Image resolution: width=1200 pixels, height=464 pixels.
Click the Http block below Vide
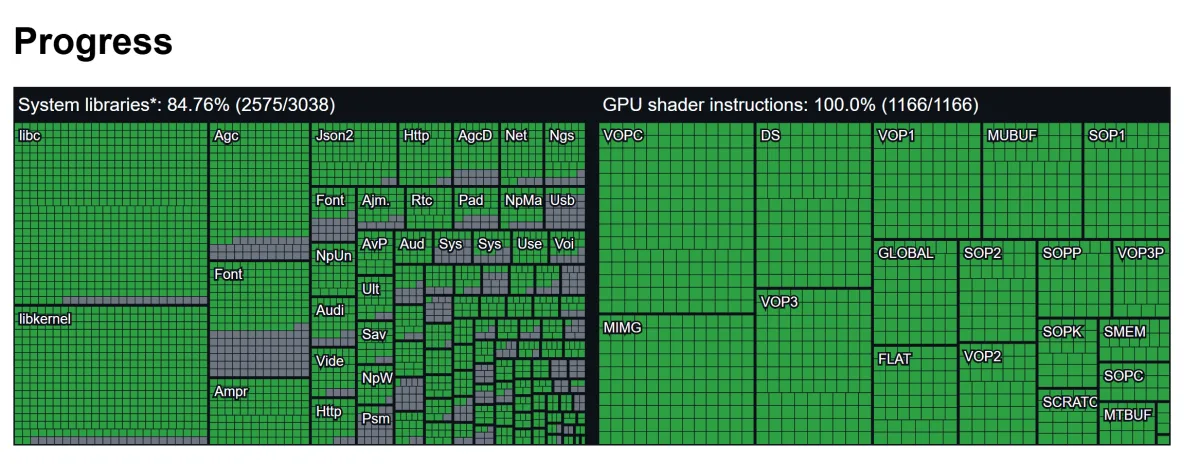tap(334, 422)
